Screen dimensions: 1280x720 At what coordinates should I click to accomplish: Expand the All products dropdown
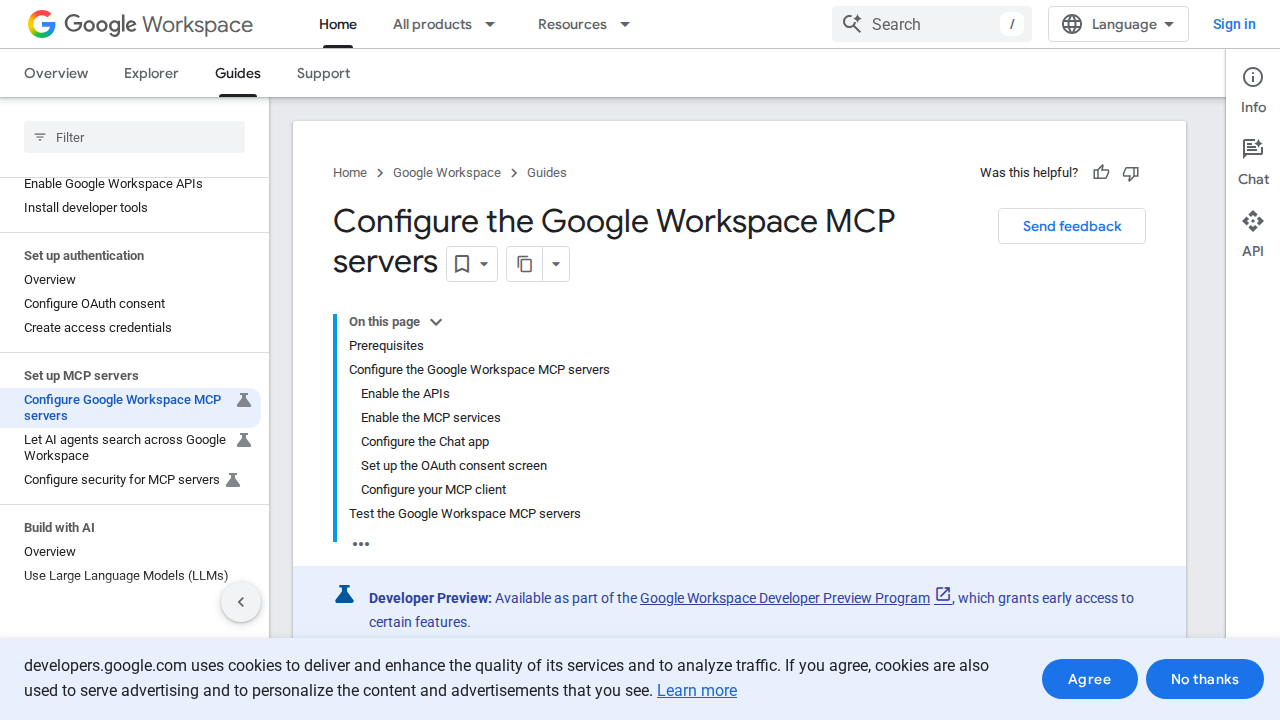pos(490,24)
